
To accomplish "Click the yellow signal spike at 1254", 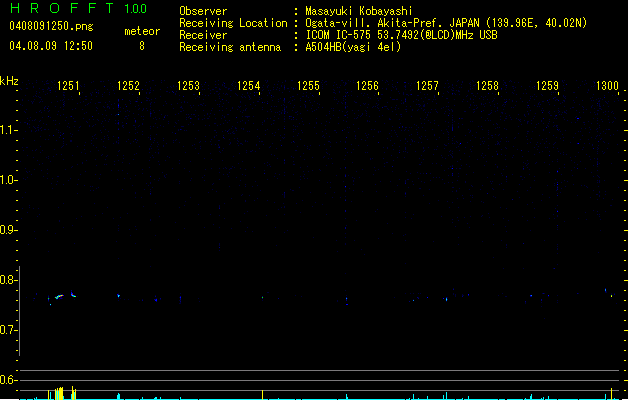I will [x=262, y=394].
